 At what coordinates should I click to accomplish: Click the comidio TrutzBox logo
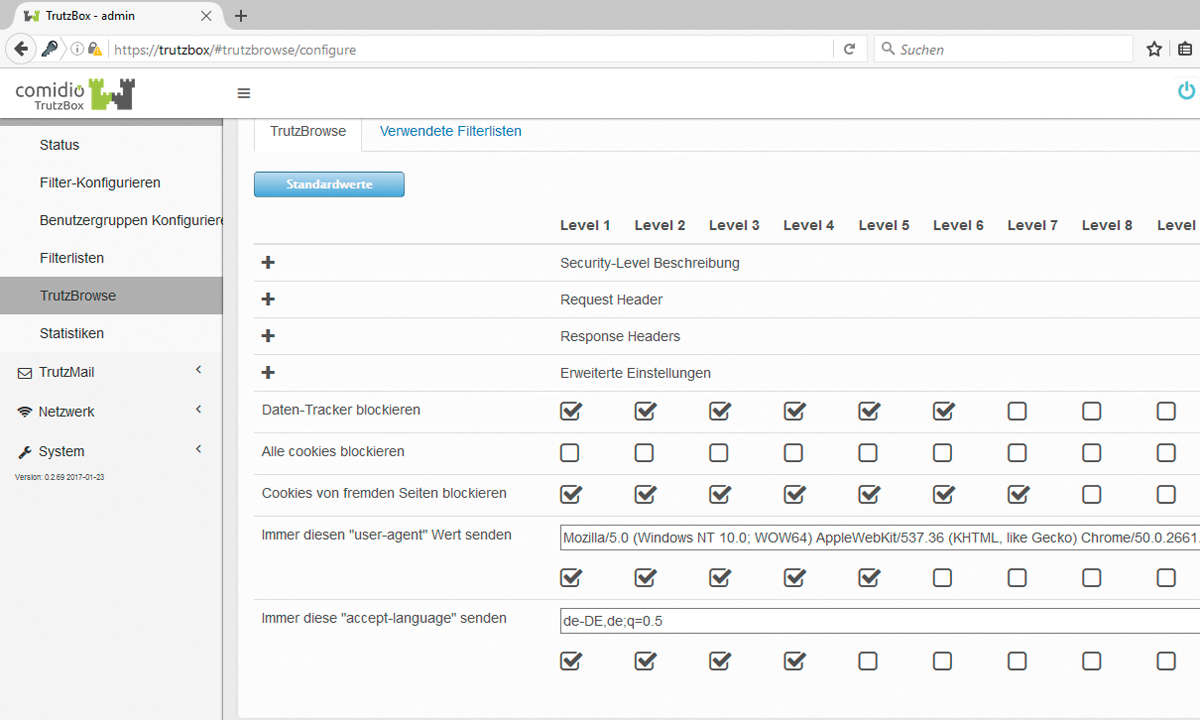(75, 94)
